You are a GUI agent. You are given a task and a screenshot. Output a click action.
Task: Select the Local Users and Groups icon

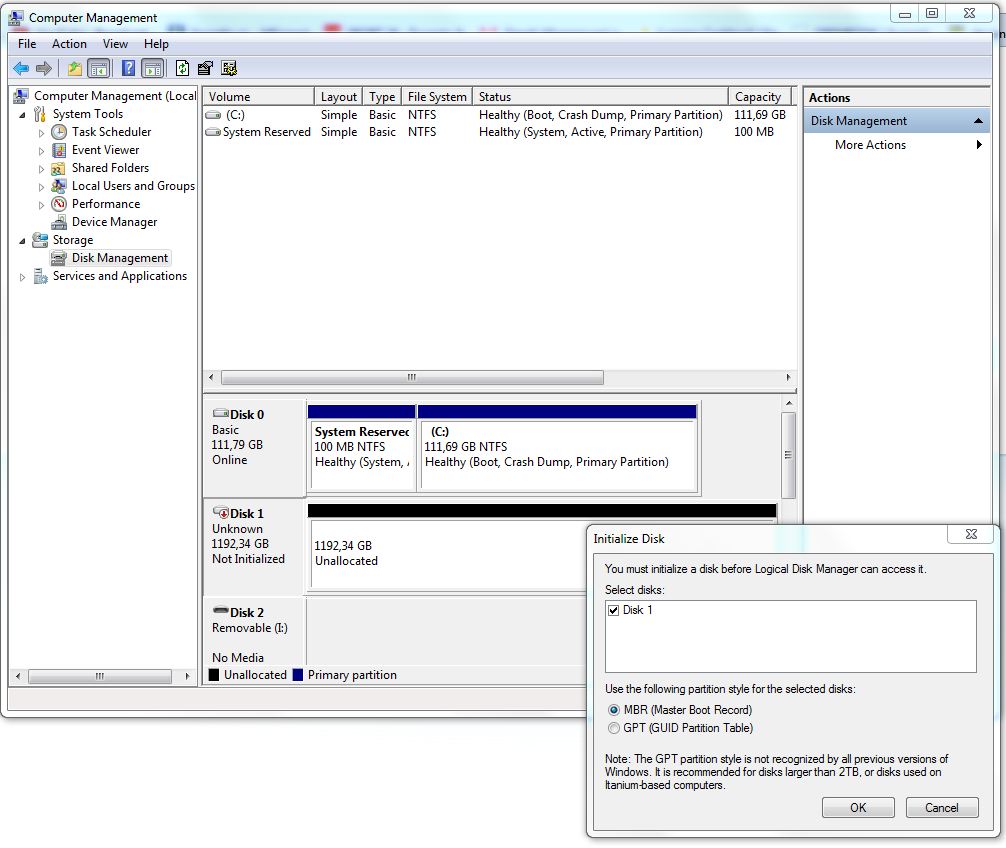click(59, 186)
